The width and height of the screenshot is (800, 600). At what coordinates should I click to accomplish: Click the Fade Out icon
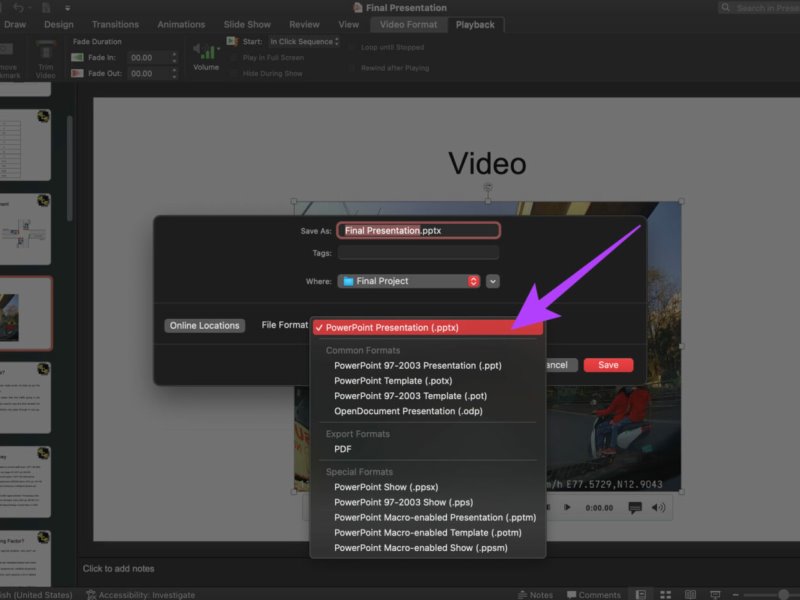tap(77, 73)
